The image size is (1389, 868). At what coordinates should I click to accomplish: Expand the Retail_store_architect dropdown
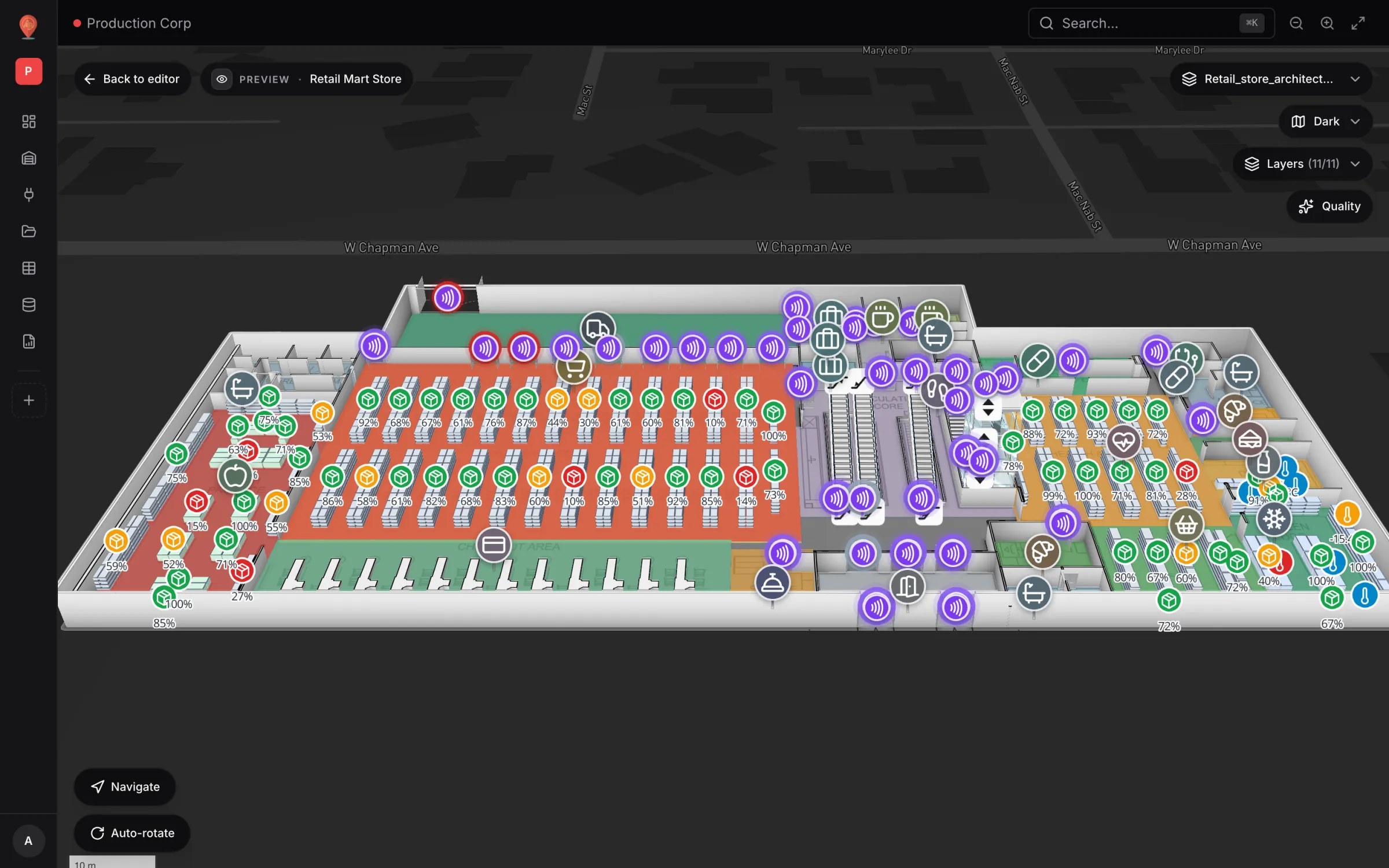1270,79
